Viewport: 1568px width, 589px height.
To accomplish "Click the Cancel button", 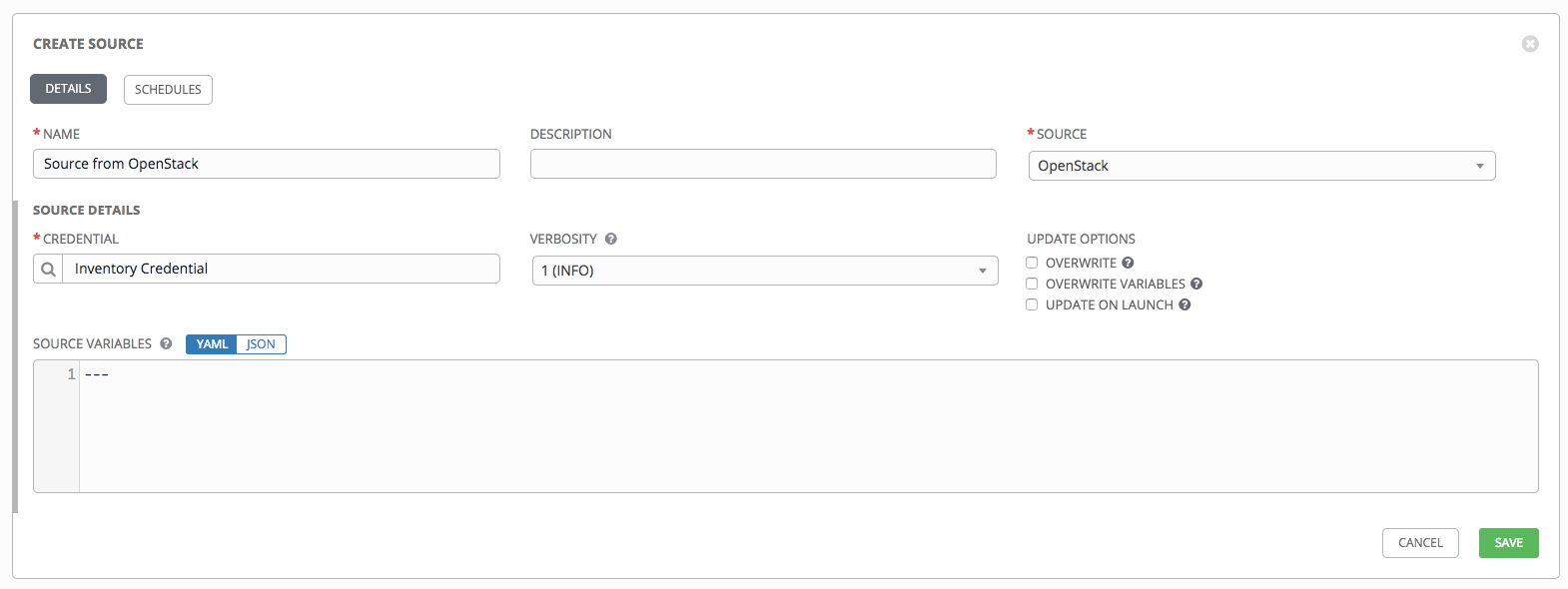I will coord(1419,543).
